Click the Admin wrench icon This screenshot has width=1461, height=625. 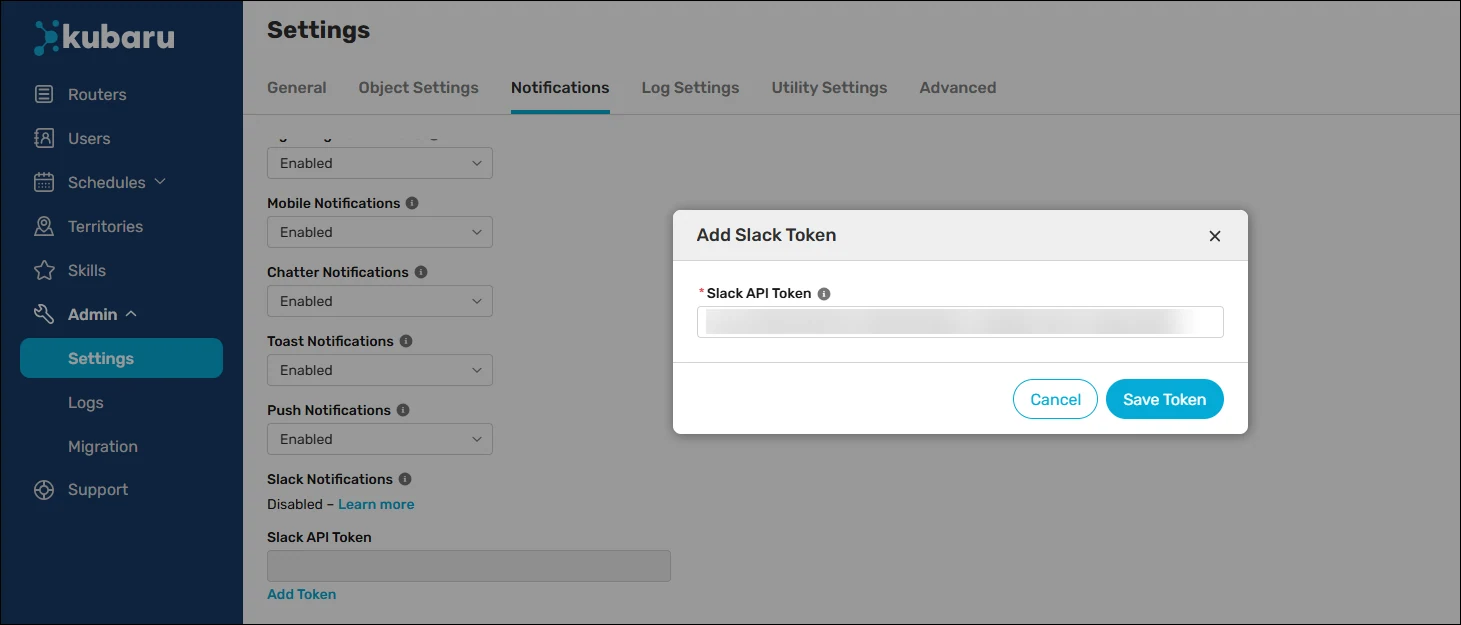[44, 314]
